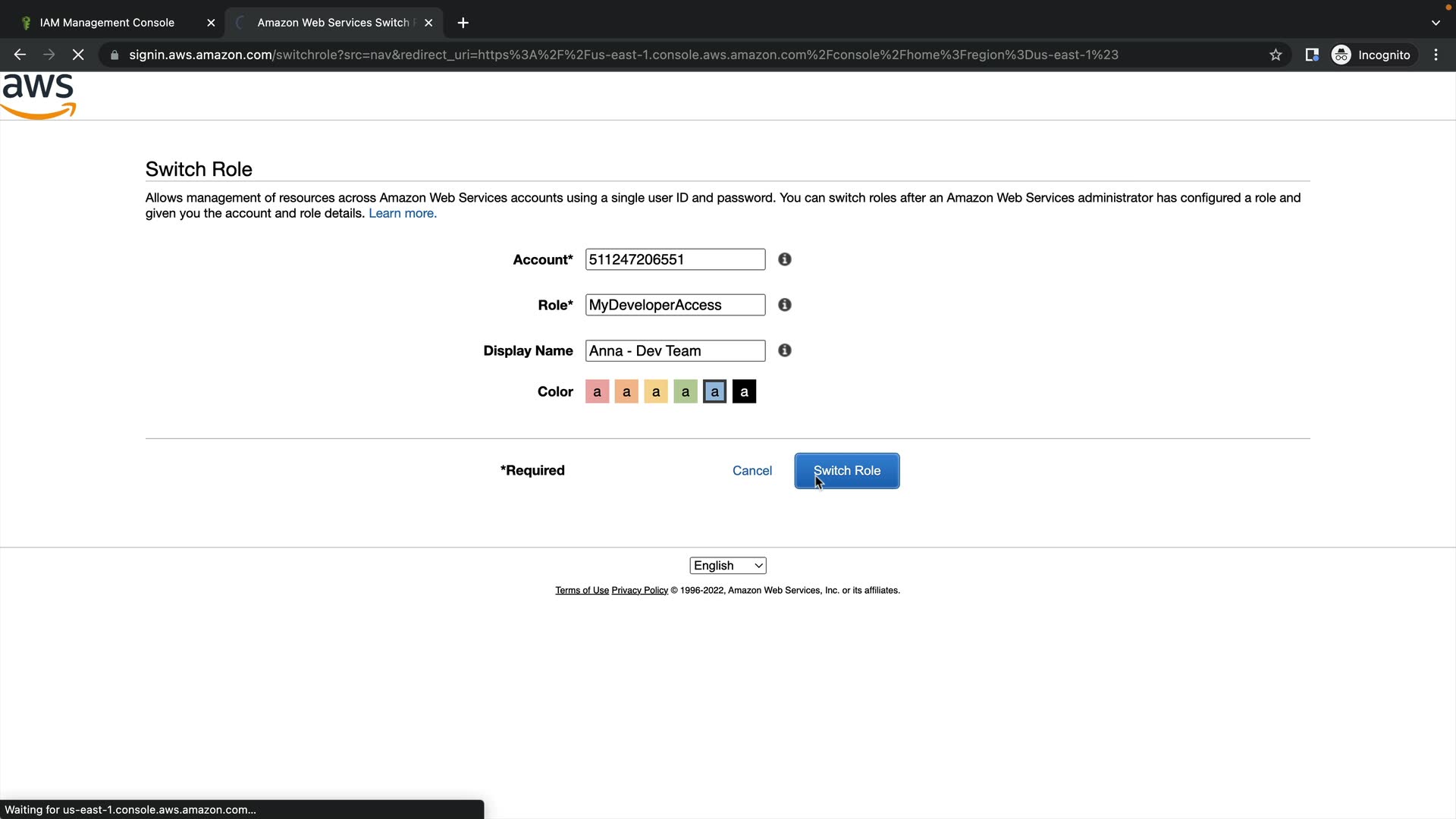
Task: Click info icon next to Account field
Action: pos(785,259)
